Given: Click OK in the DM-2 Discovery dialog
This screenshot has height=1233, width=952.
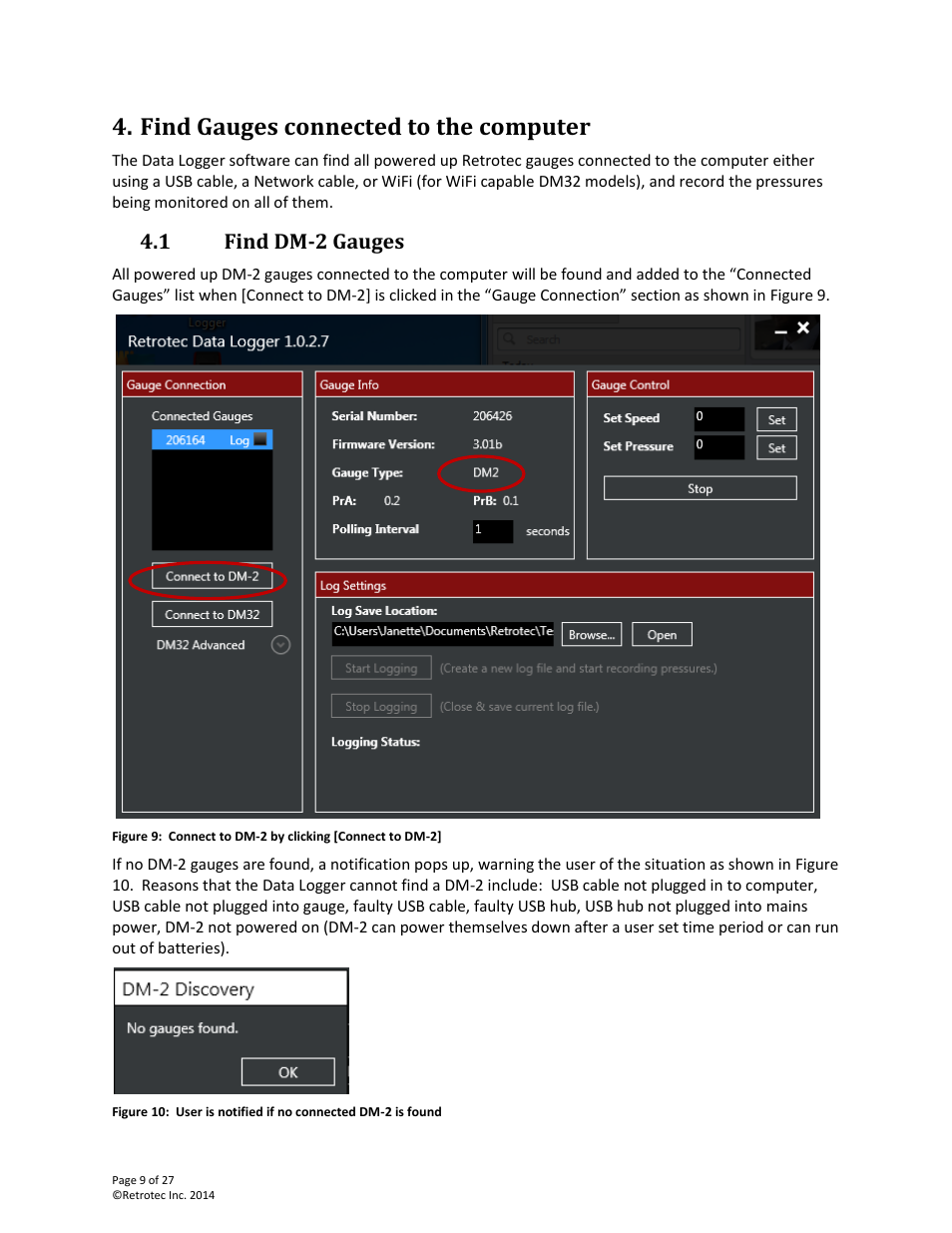Looking at the screenshot, I should pos(288,1071).
